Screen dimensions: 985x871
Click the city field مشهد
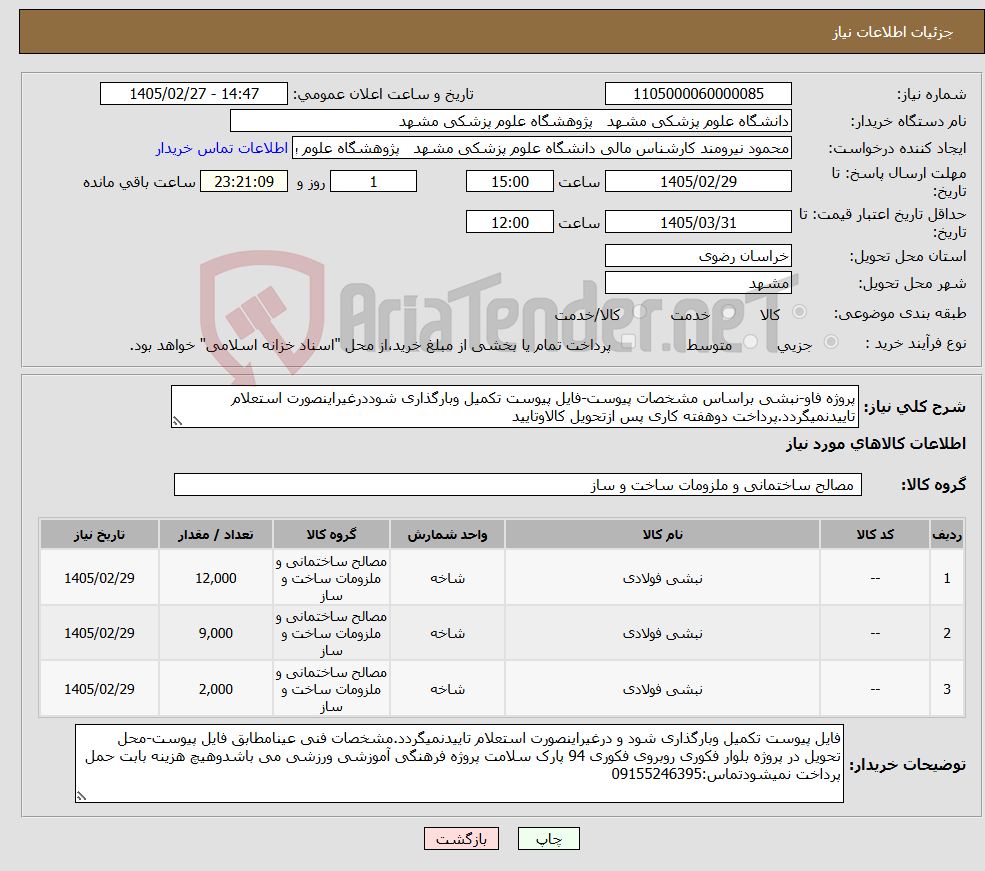click(698, 283)
